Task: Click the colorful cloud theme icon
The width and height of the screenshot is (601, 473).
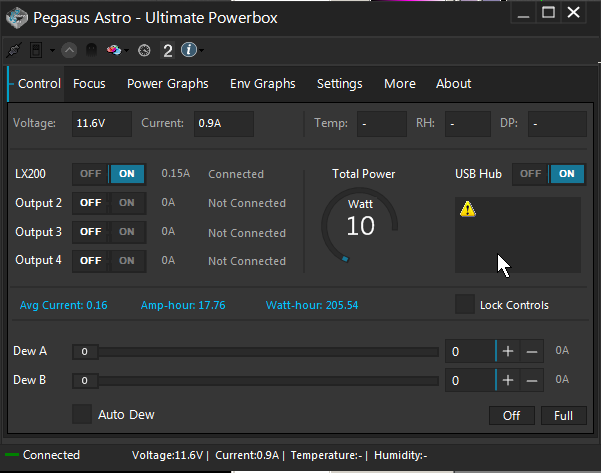Action: (x=114, y=50)
